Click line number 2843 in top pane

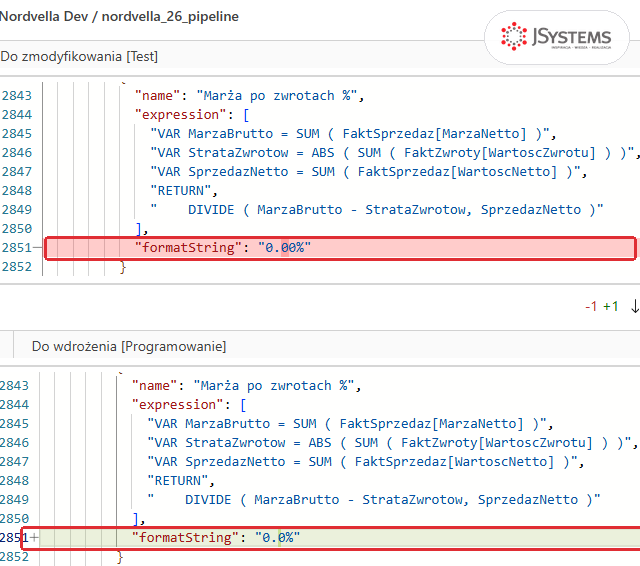(x=16, y=95)
